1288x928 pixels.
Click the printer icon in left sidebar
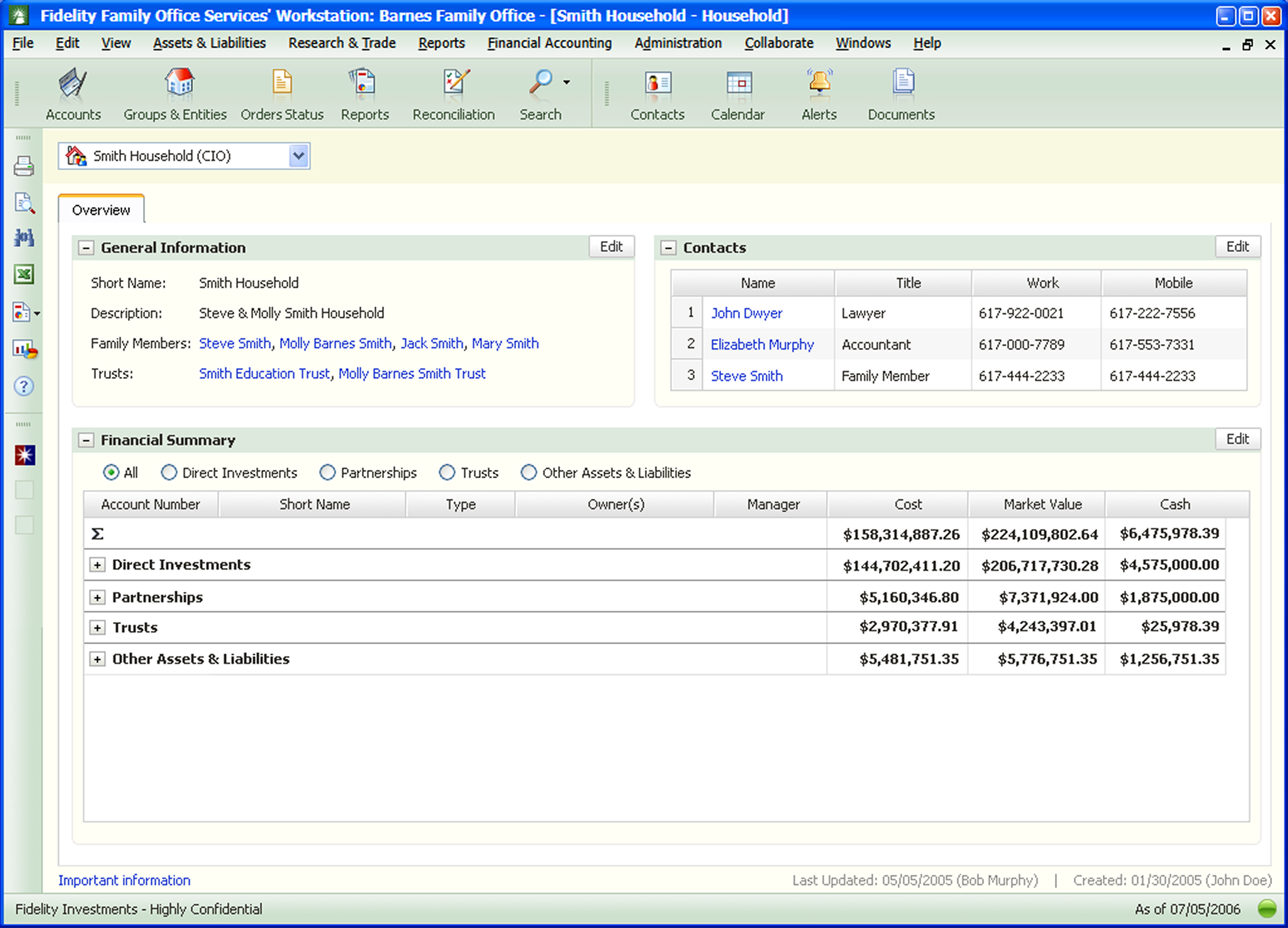coord(24,167)
